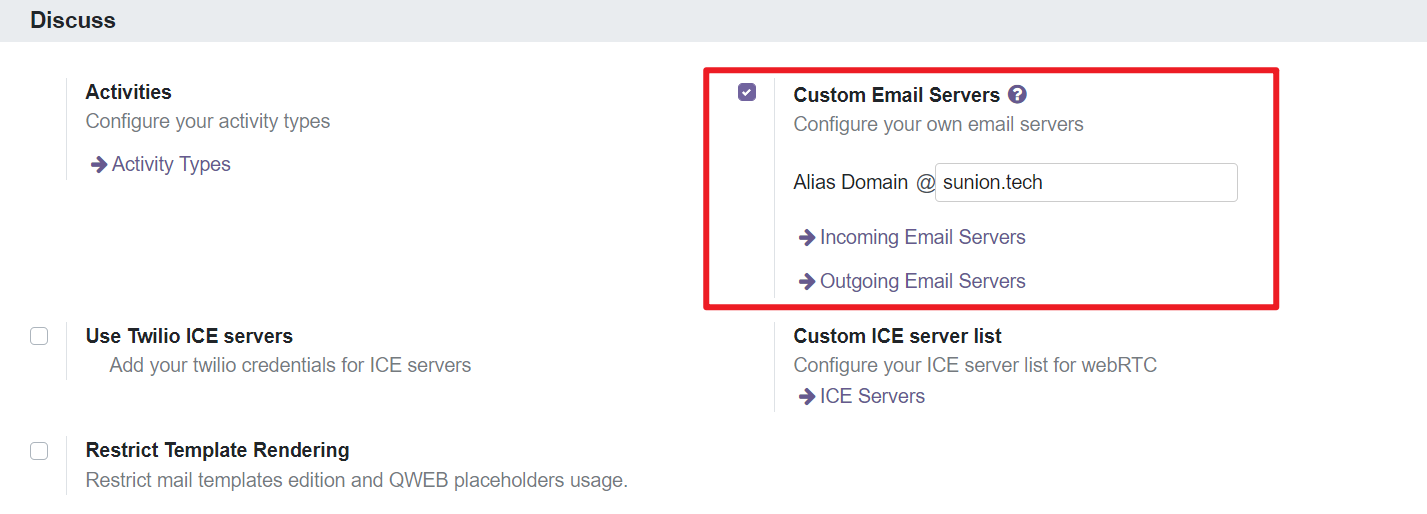Disable the Custom Email Servers checkbox
1427x514 pixels.
(747, 93)
